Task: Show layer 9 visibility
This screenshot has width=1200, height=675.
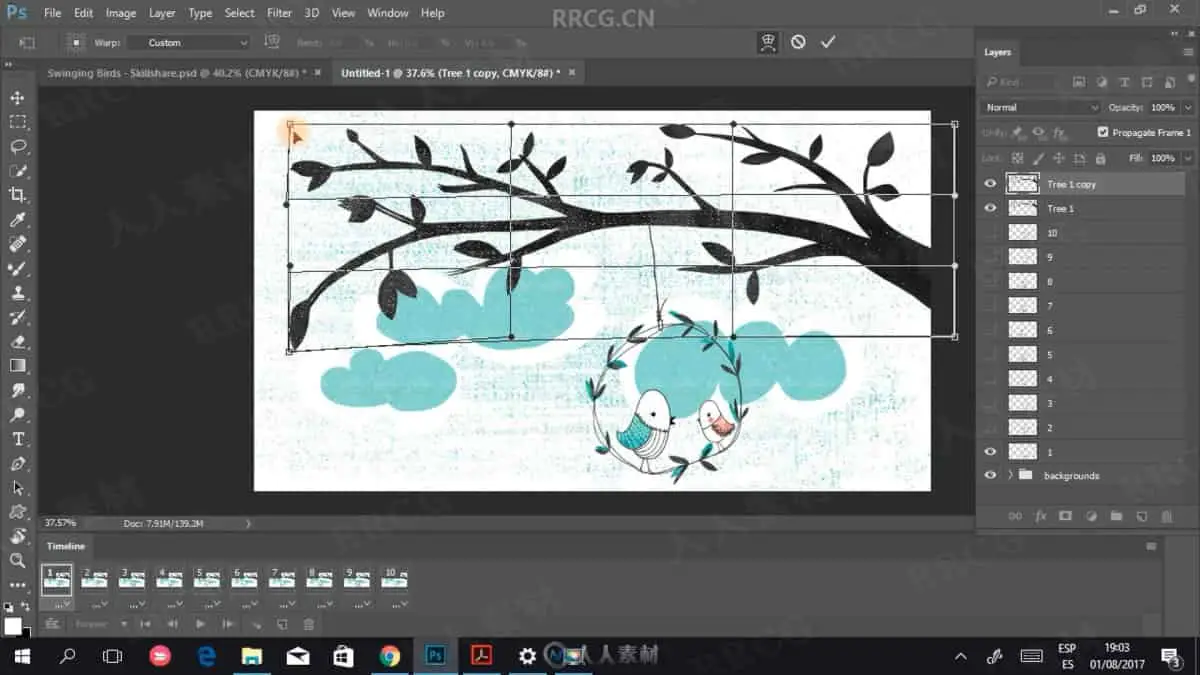Action: tap(990, 257)
